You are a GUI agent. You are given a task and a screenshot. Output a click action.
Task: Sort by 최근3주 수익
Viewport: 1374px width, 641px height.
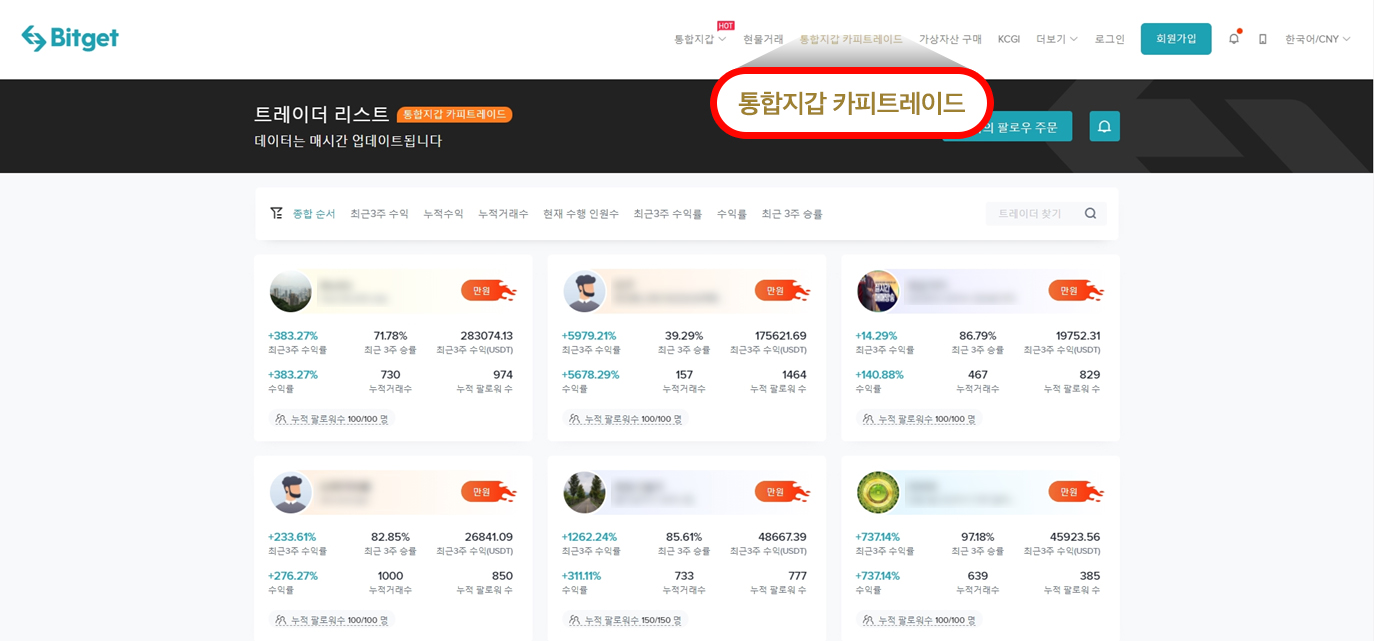tap(379, 214)
